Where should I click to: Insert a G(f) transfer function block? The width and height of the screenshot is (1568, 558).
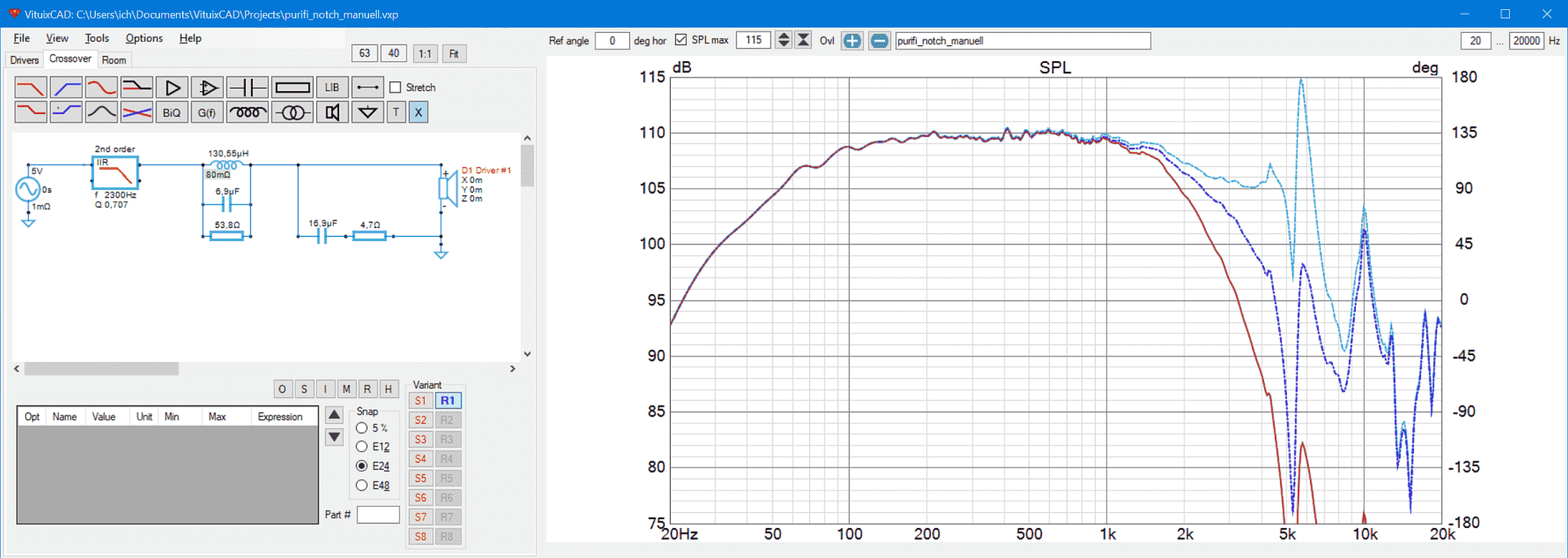pyautogui.click(x=207, y=113)
